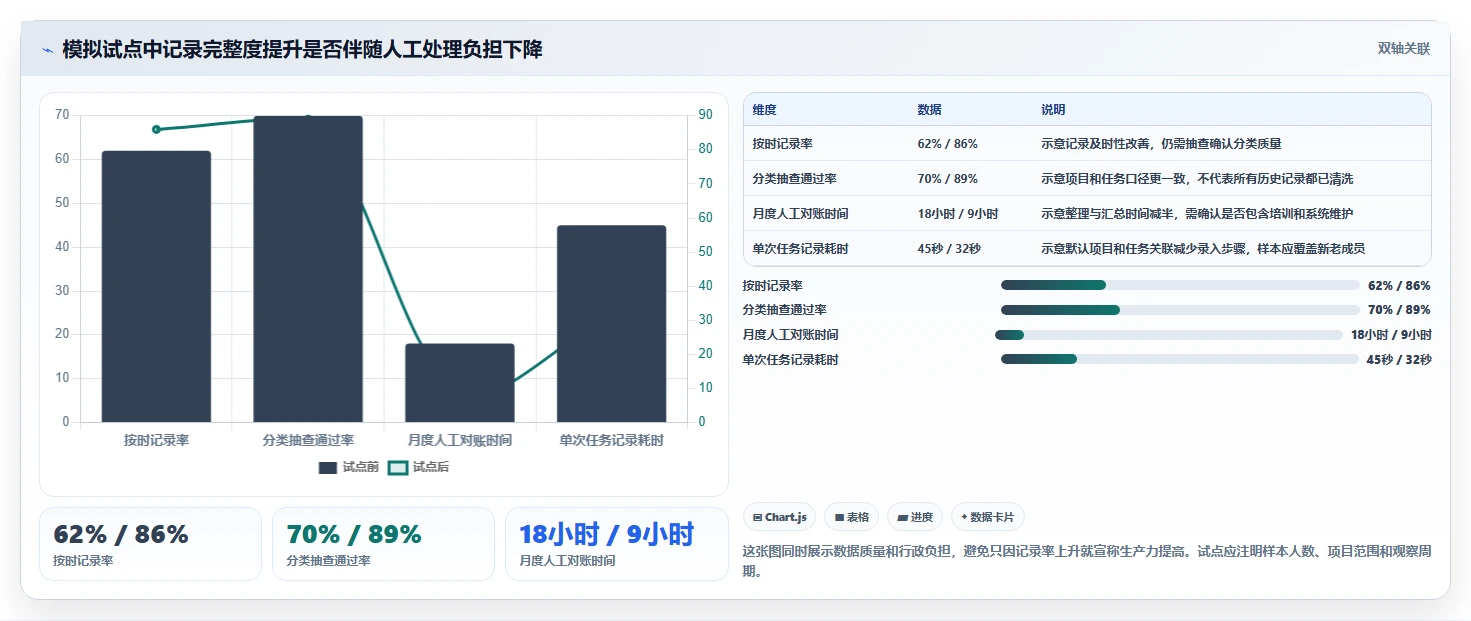This screenshot has width=1471, height=621.
Task: Click the 按时记录率 bar in the chart
Action: pos(156,286)
